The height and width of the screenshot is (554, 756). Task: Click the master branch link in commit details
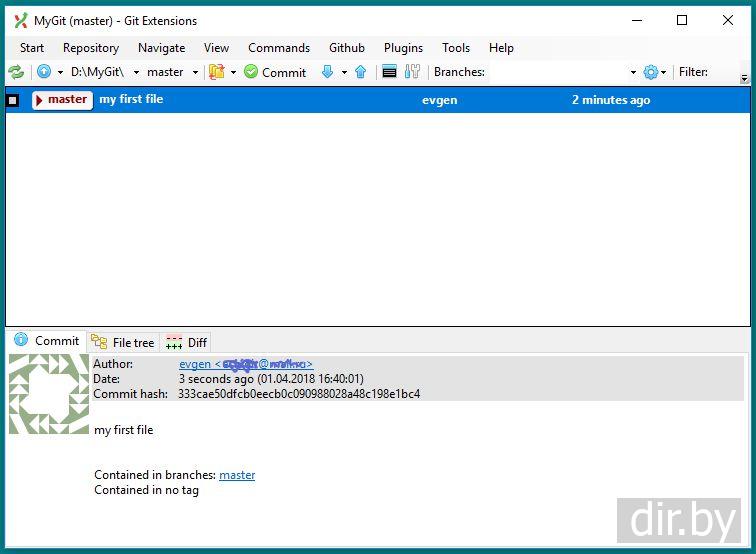point(237,475)
